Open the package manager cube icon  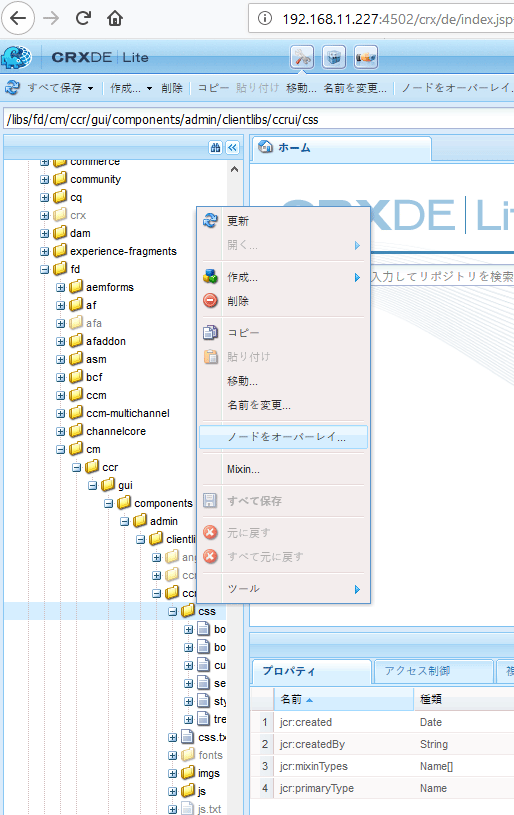(334, 57)
